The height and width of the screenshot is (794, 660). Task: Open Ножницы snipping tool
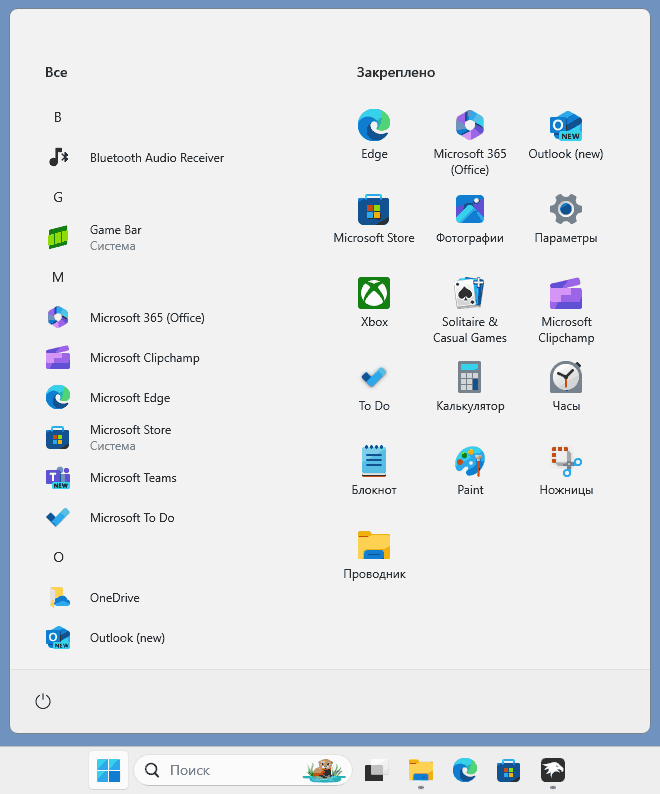565,471
